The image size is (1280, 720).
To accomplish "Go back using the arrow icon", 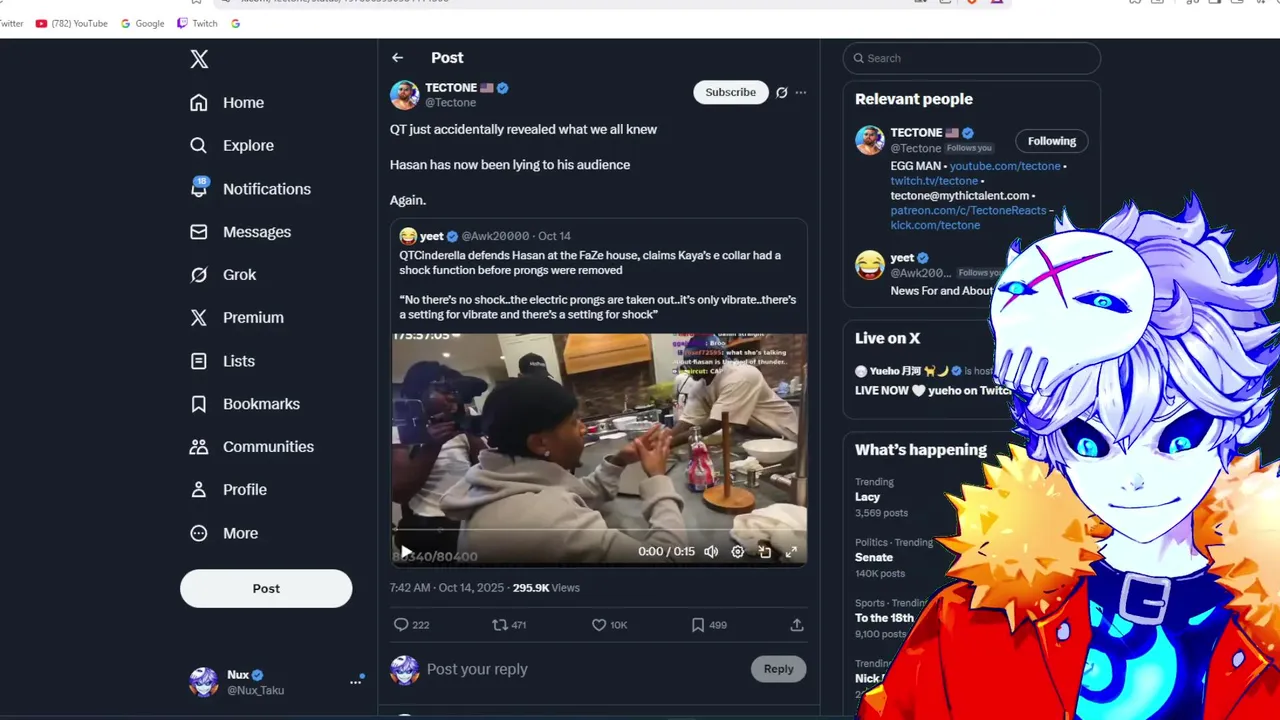I will tap(397, 58).
